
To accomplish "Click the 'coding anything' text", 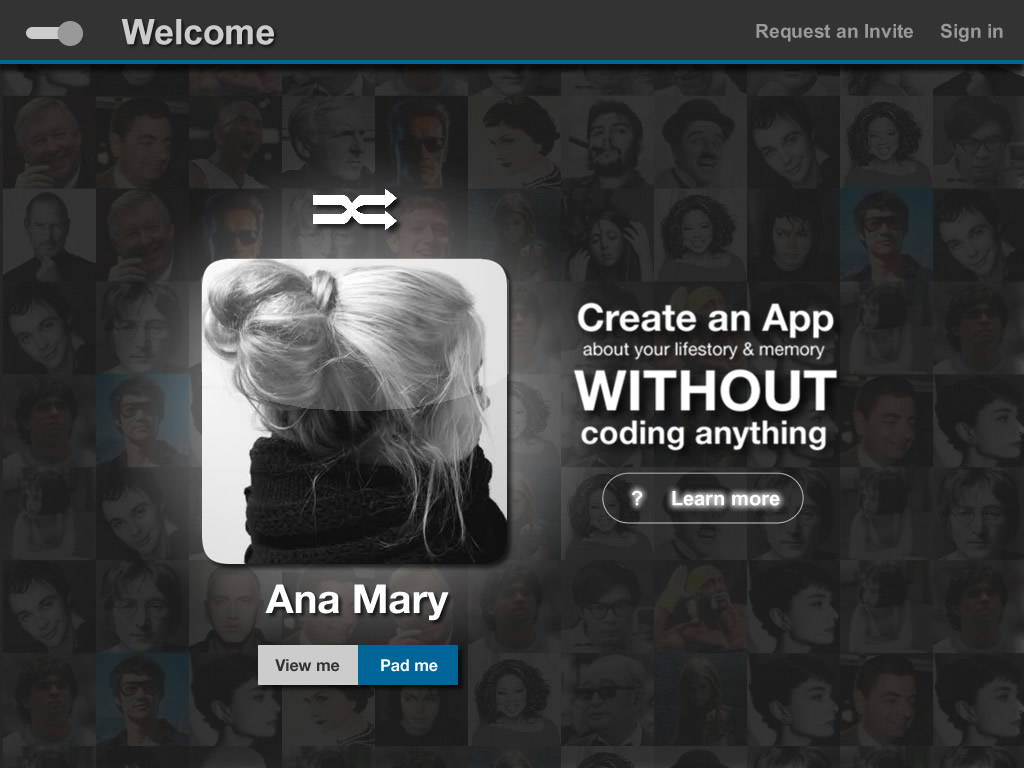I will (x=703, y=434).
